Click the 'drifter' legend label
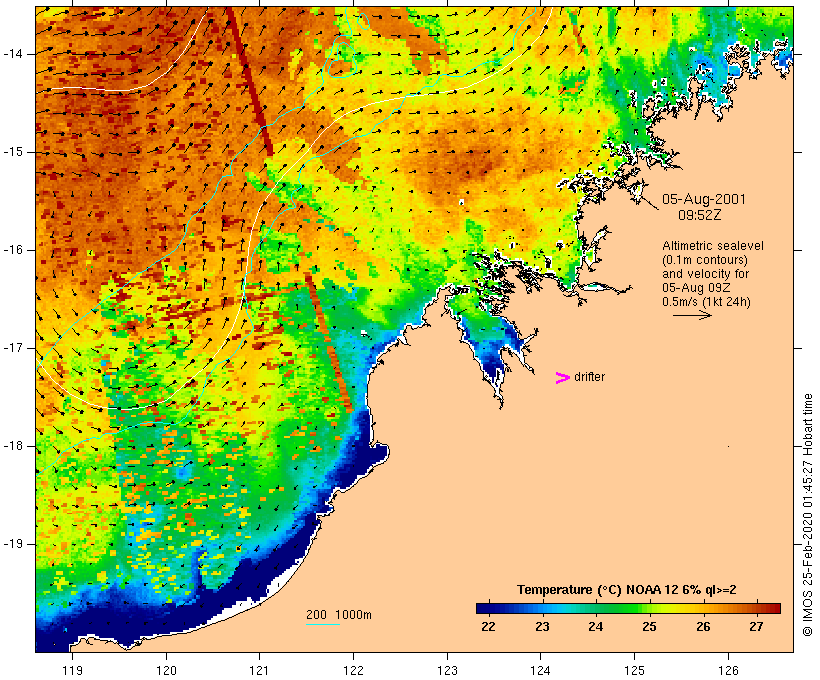Screen dimensions: 820x680 click(x=589, y=377)
